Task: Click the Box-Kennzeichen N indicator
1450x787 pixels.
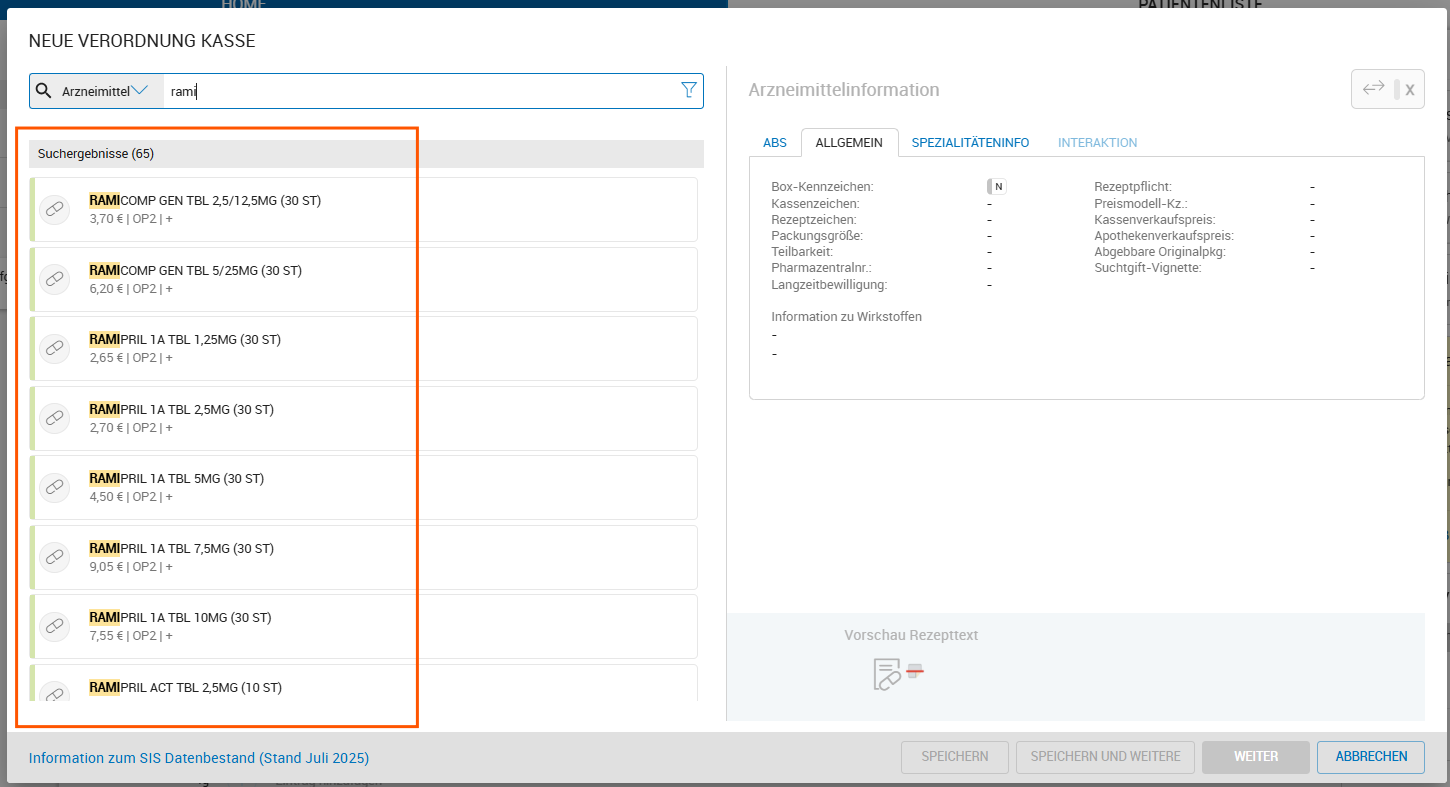Action: pyautogui.click(x=996, y=187)
